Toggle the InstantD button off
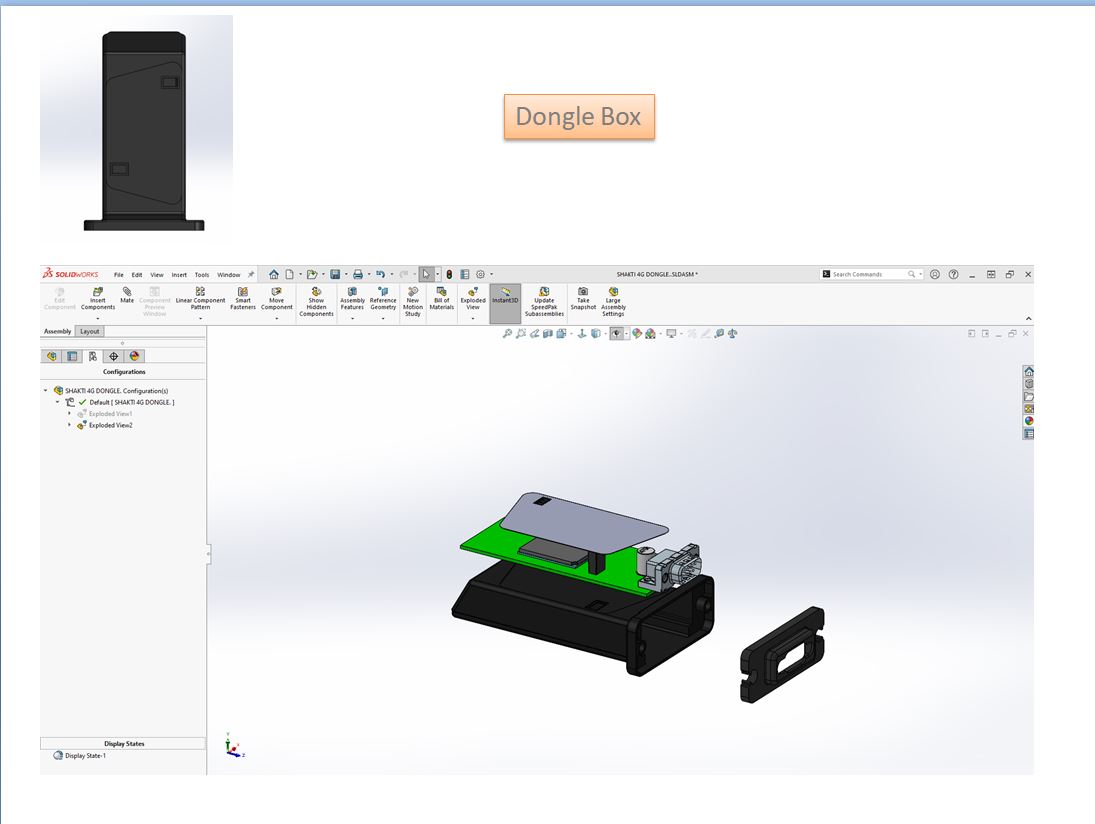 point(505,297)
